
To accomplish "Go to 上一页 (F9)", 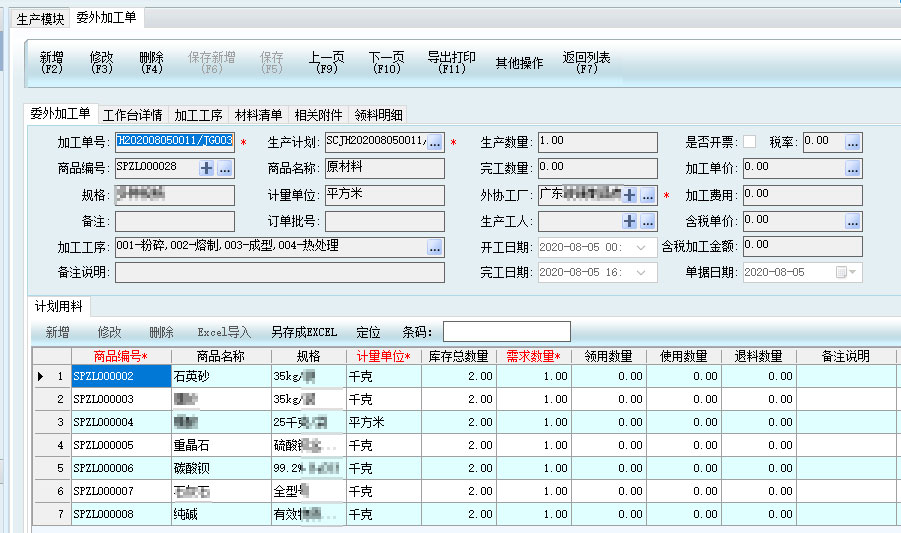I will point(327,62).
